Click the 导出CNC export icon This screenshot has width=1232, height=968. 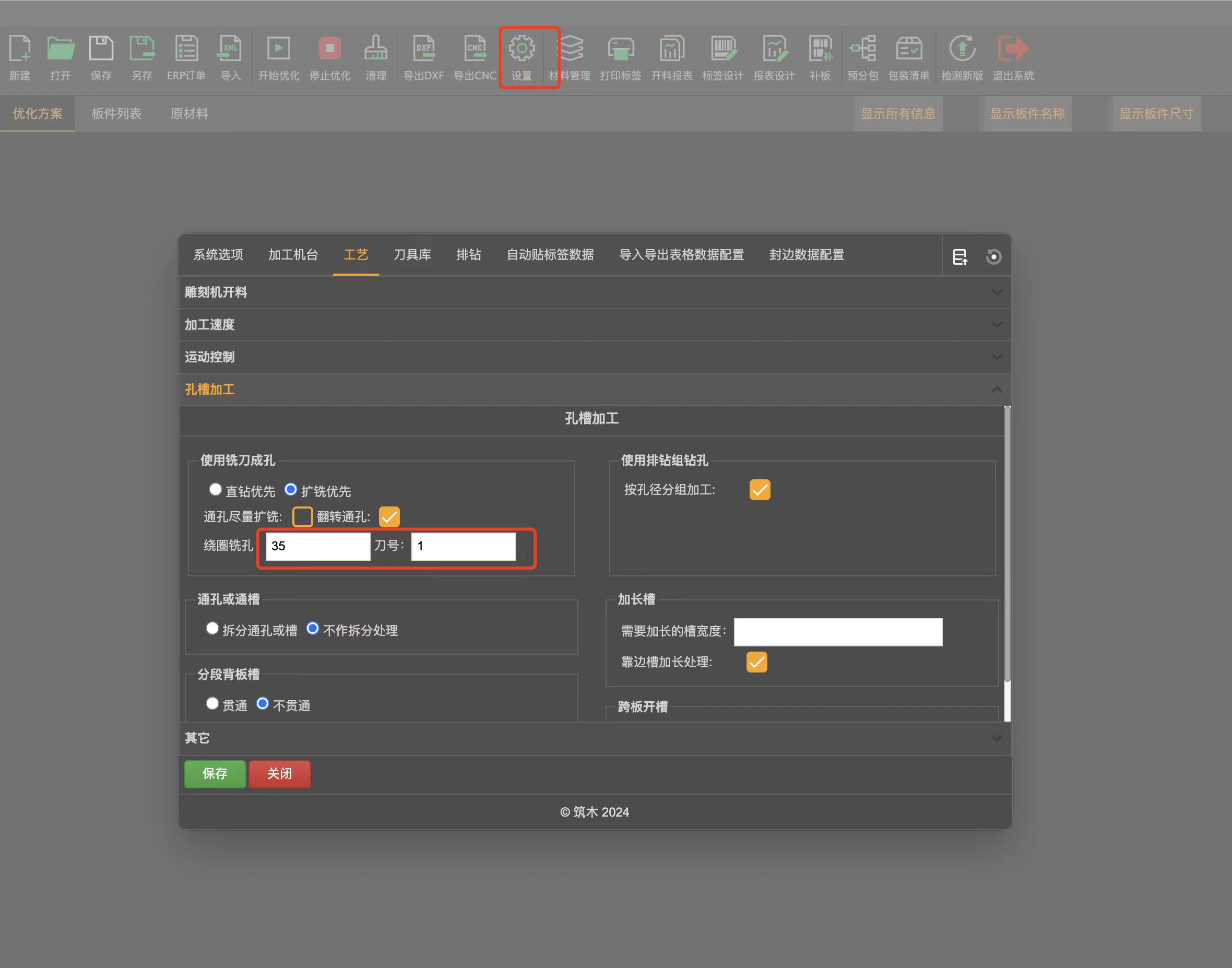[x=475, y=49]
